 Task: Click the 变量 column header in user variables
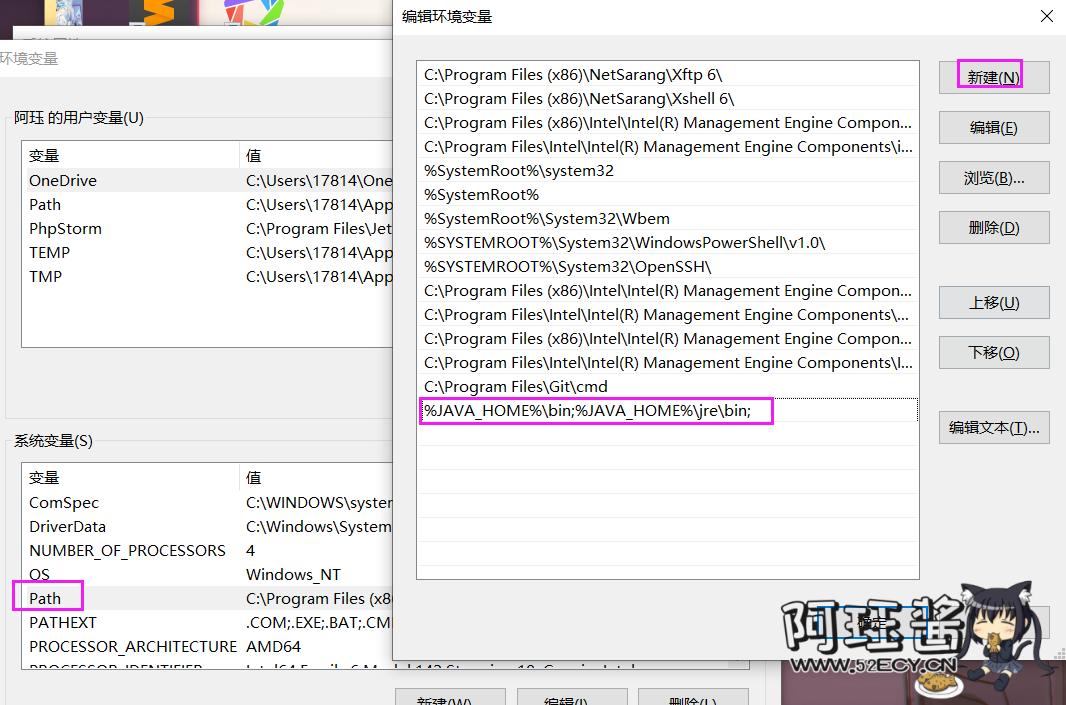click(131, 156)
